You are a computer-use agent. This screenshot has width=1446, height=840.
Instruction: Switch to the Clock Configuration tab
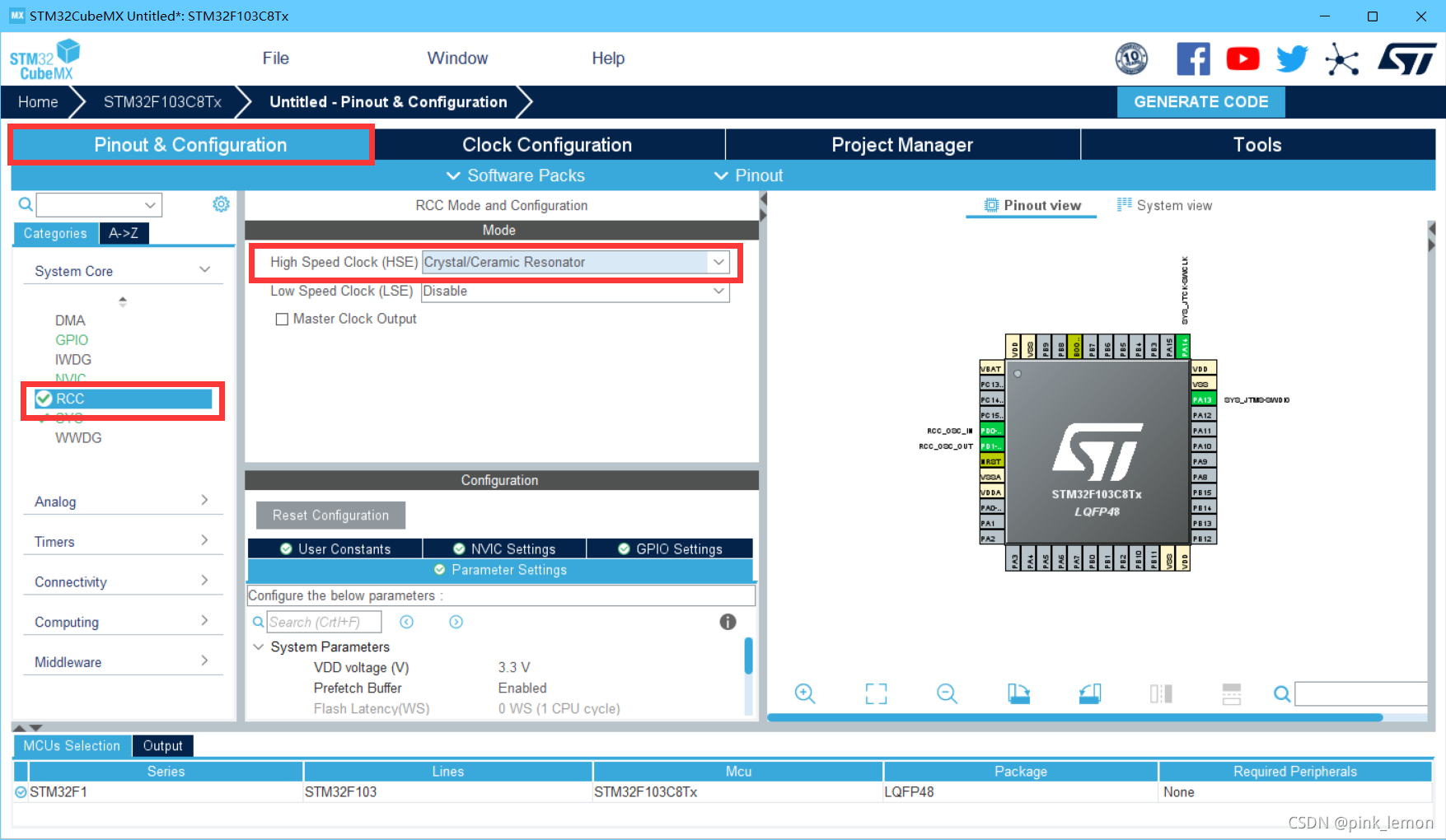click(x=547, y=145)
